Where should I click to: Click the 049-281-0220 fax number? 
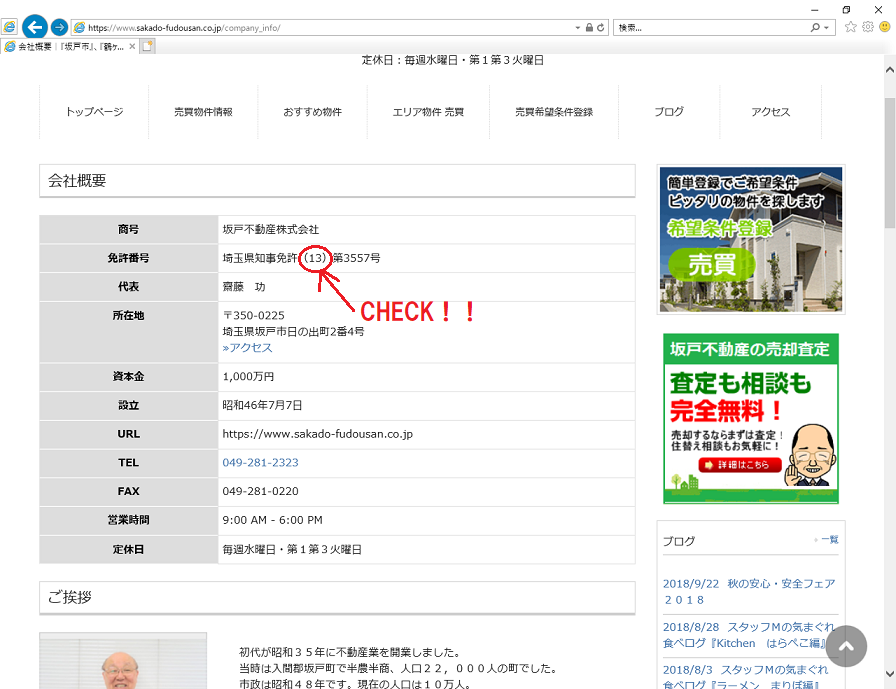point(261,491)
